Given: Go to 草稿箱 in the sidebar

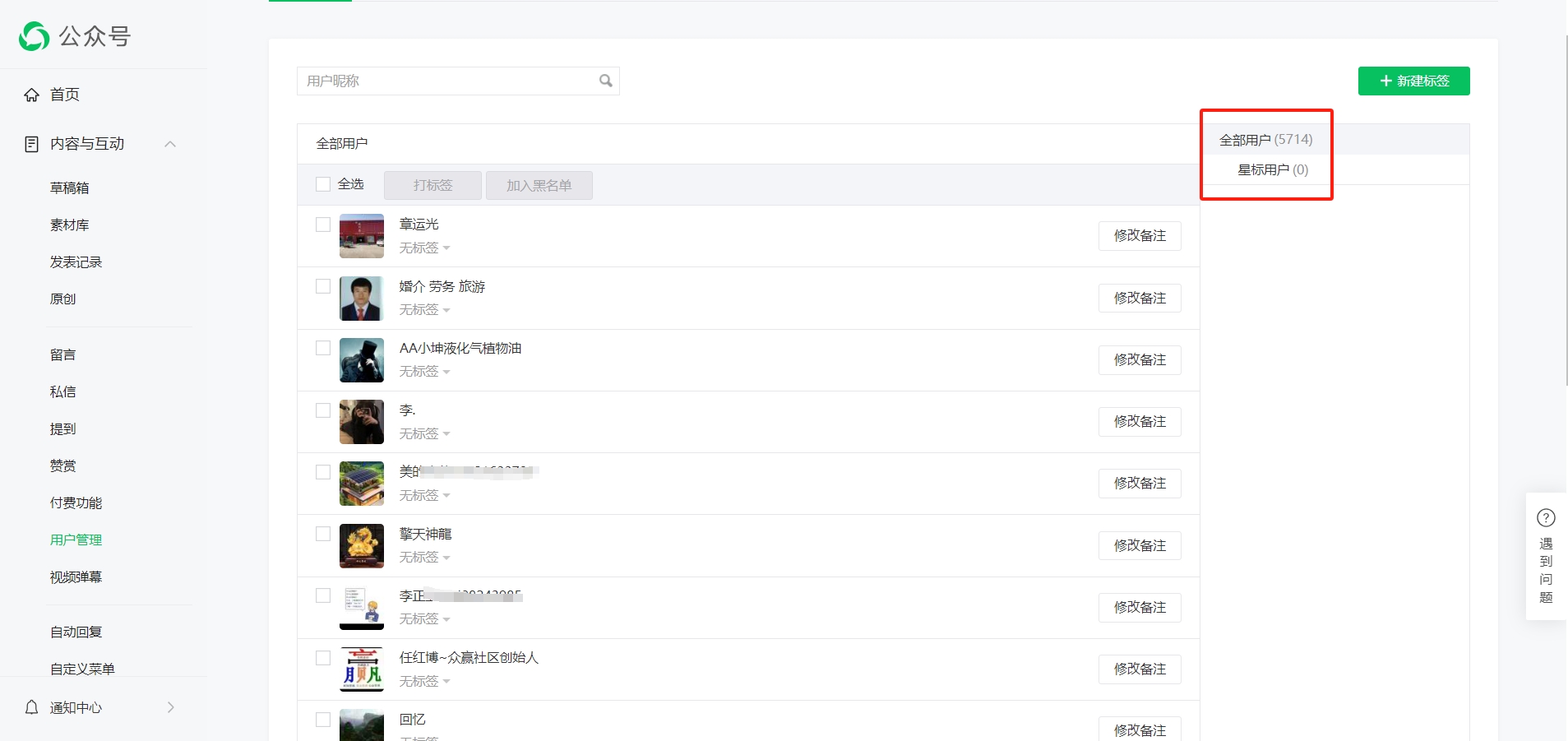Looking at the screenshot, I should tap(70, 188).
